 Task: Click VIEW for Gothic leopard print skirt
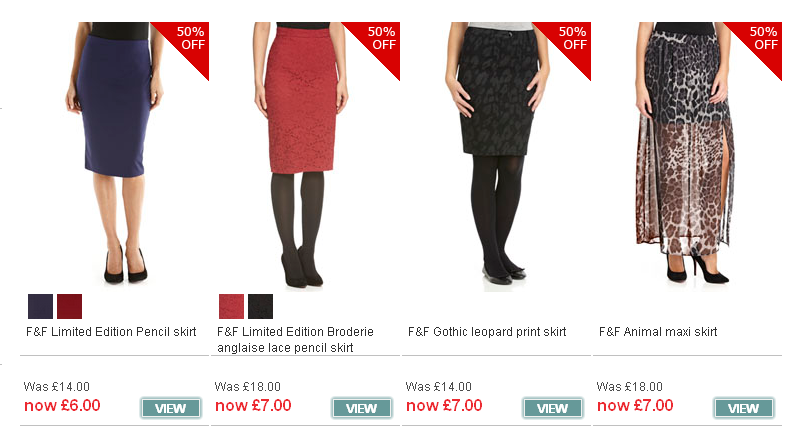tap(553, 408)
